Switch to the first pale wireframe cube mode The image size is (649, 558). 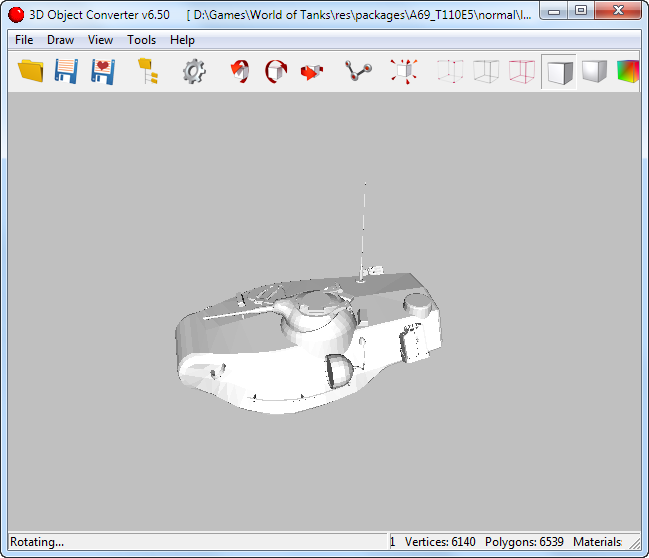pyautogui.click(x=450, y=71)
